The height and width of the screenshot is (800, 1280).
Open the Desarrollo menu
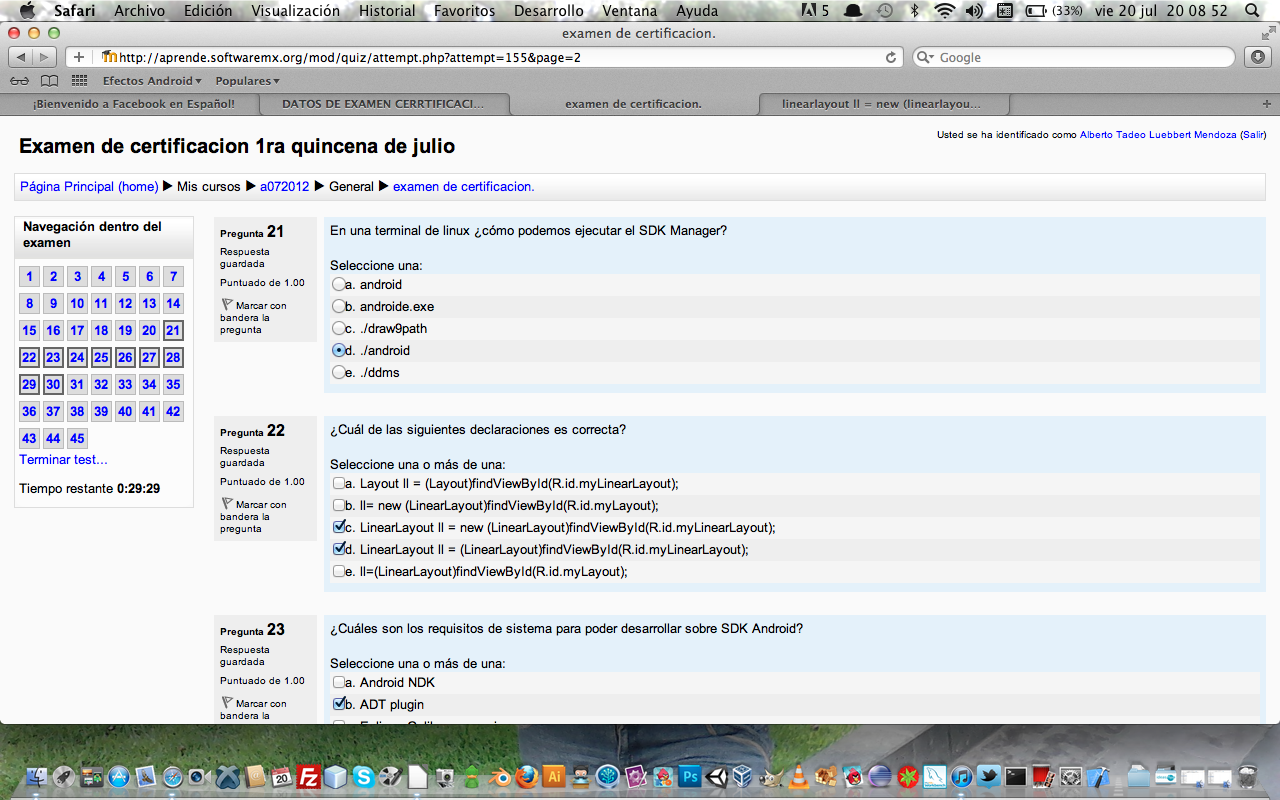pos(548,11)
